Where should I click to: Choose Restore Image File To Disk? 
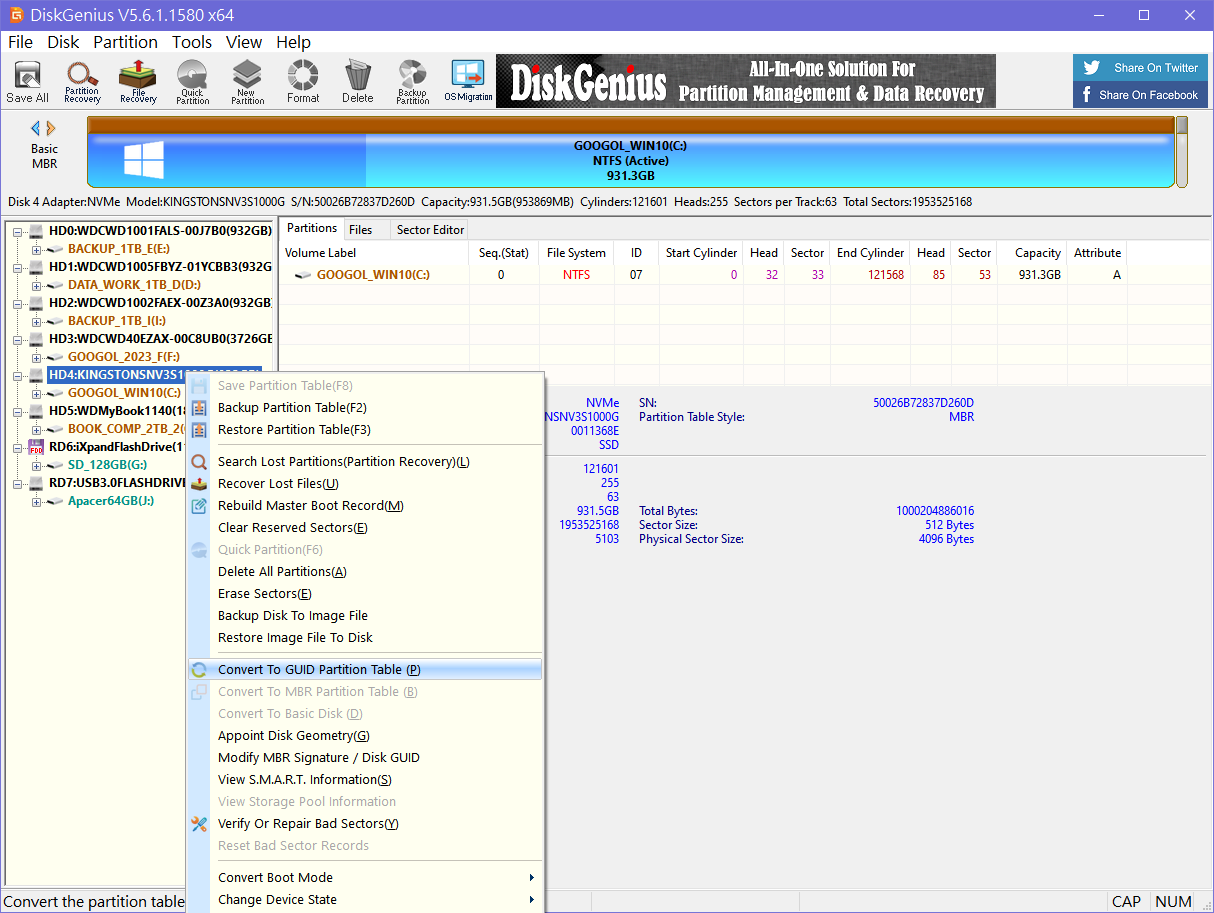365,638
